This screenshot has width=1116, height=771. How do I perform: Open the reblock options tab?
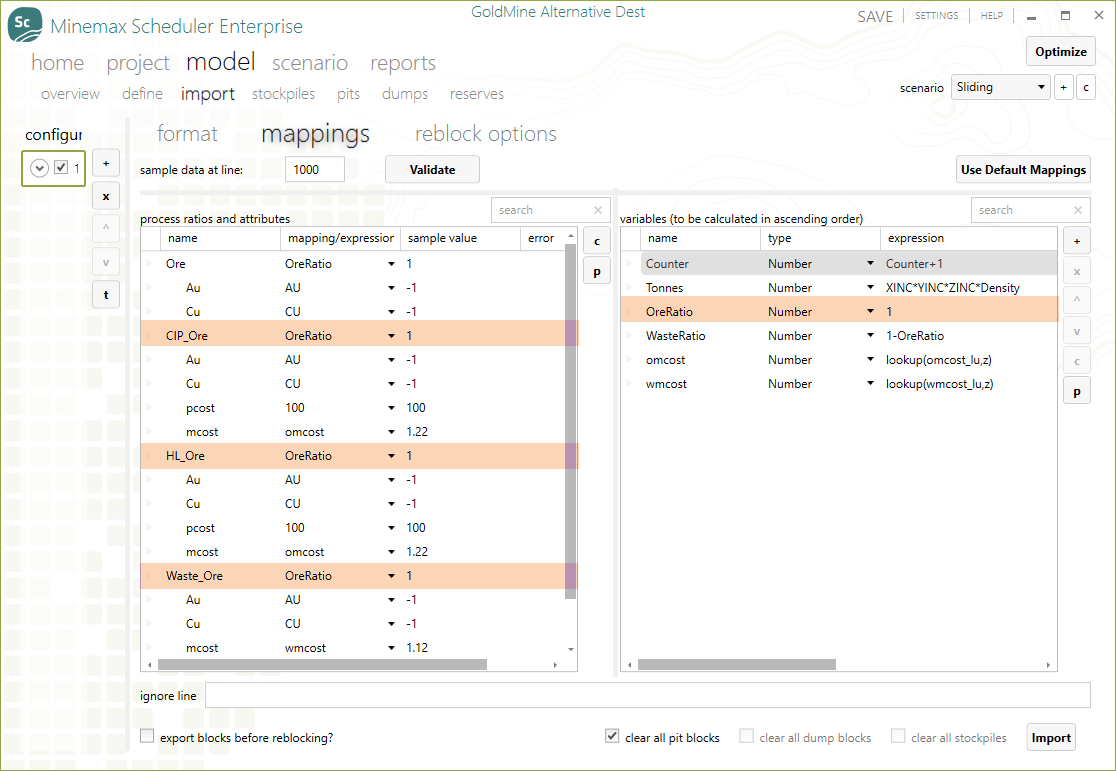(x=486, y=134)
